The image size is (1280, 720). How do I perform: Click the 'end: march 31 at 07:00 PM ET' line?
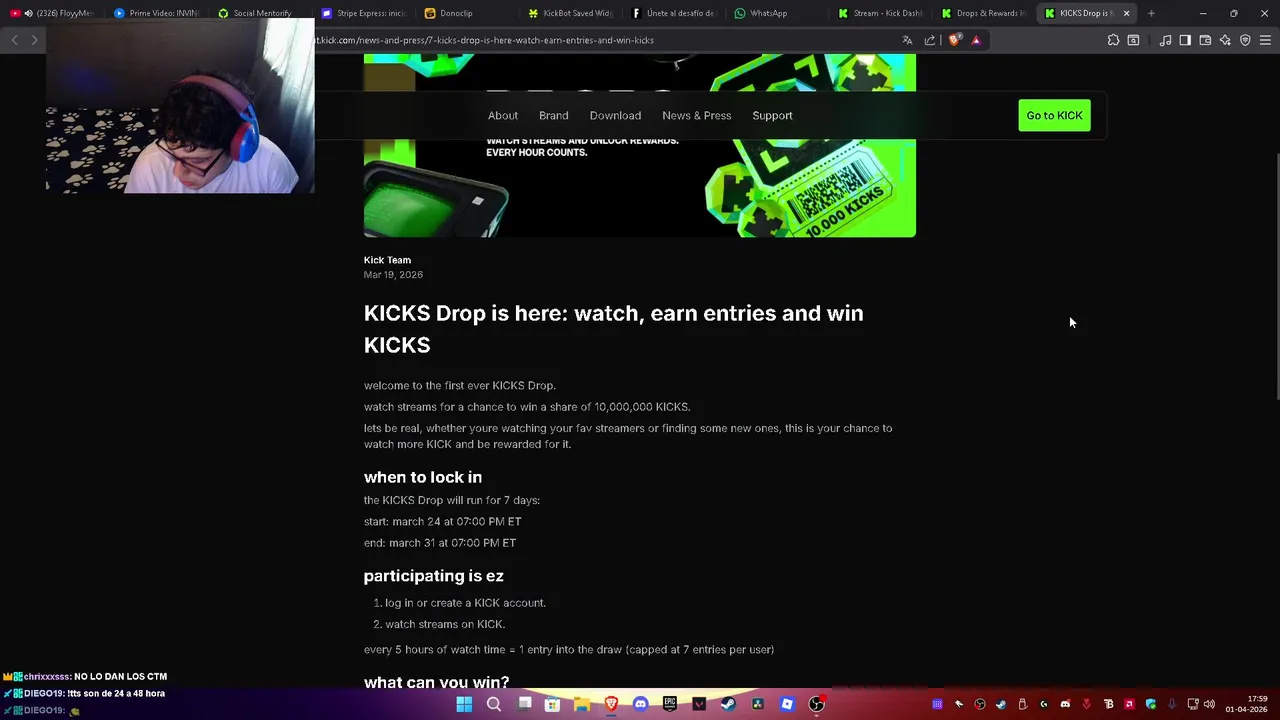[440, 543]
